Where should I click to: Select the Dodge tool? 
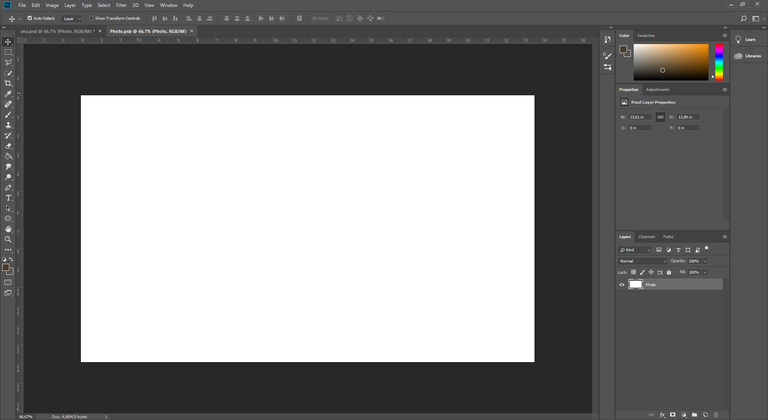point(8,177)
